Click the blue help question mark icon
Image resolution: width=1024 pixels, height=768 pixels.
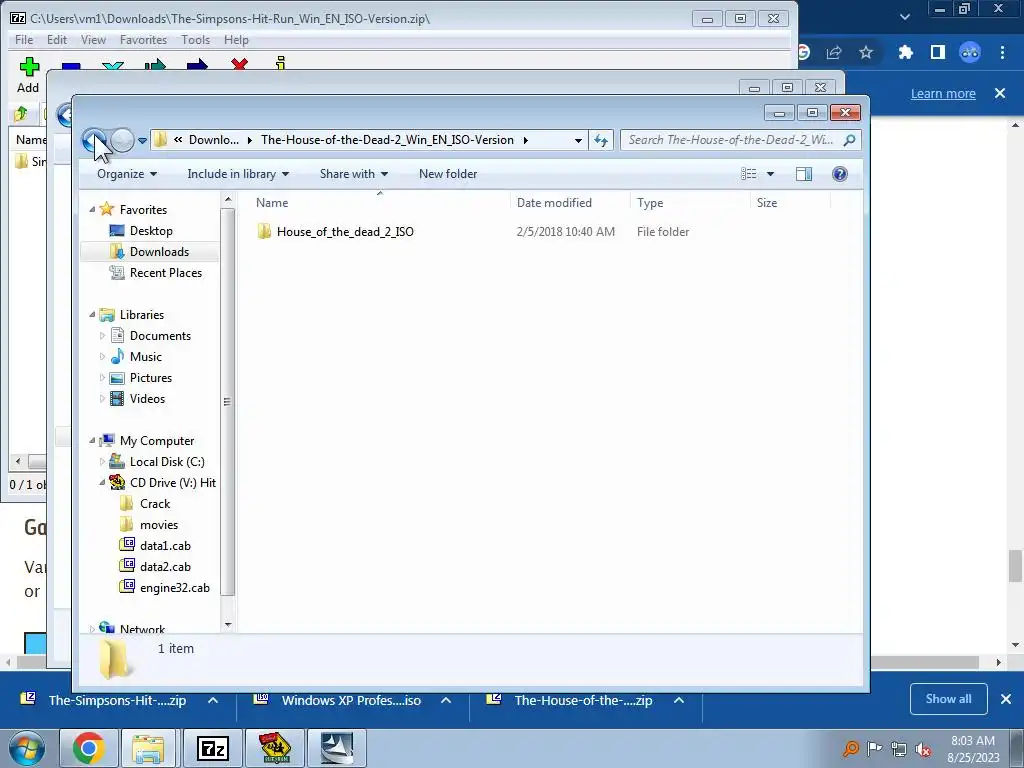click(x=840, y=174)
